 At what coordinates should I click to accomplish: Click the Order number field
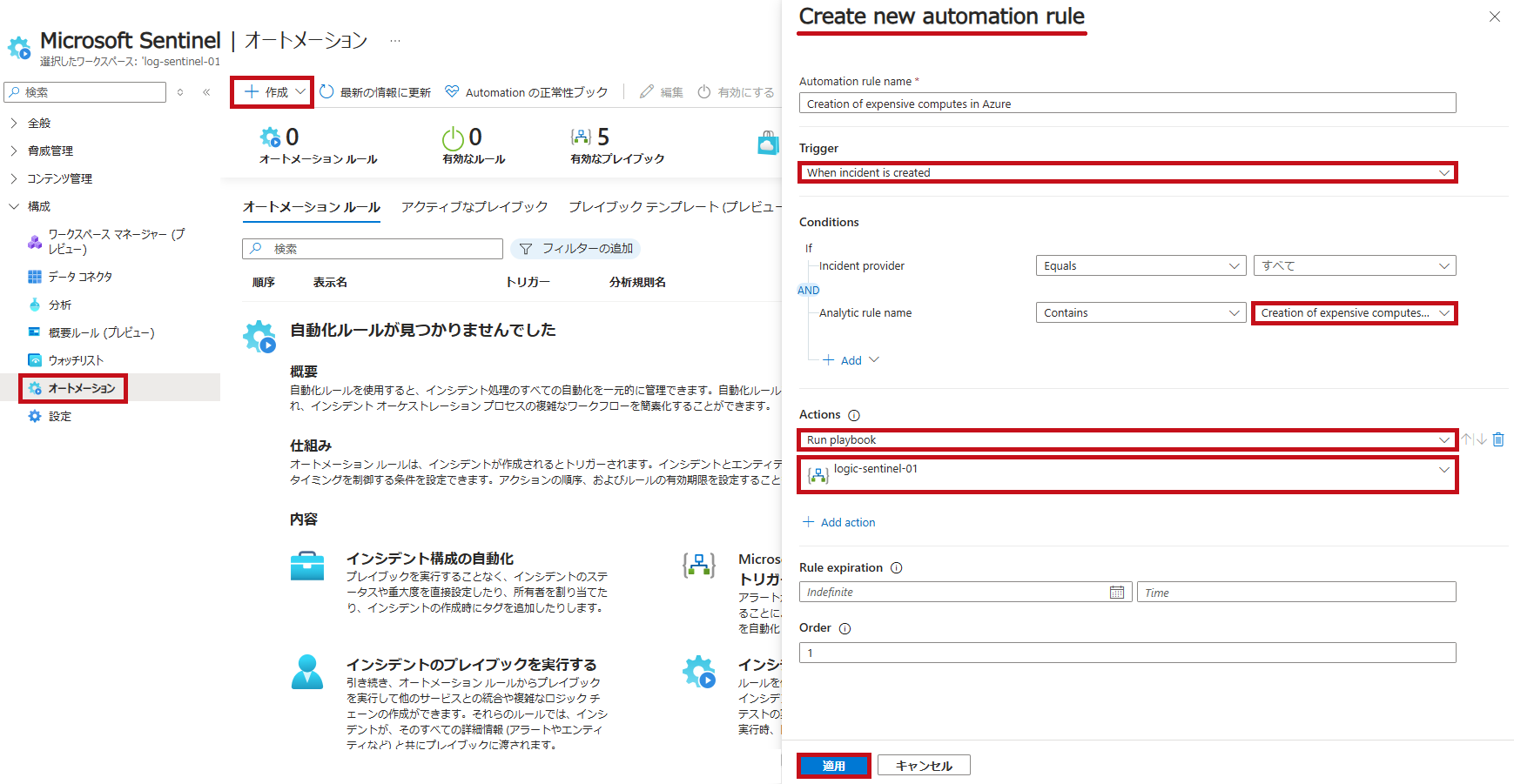tap(1127, 653)
